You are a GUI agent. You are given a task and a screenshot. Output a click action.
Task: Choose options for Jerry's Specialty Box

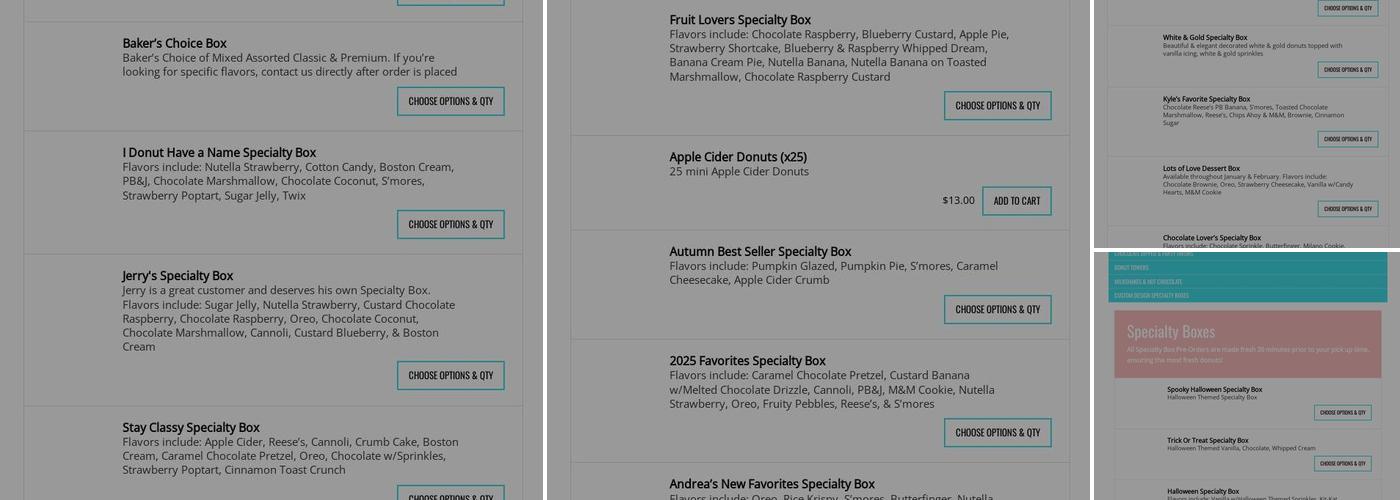click(x=450, y=375)
